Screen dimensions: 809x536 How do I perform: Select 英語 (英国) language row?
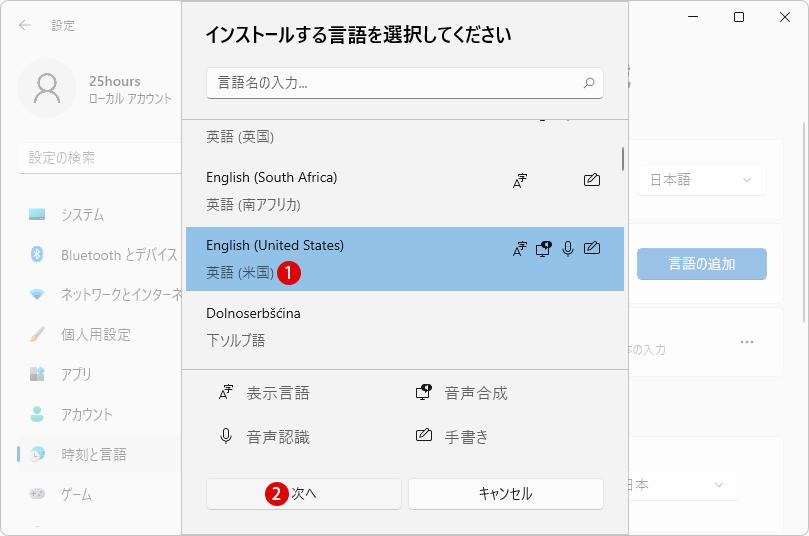point(404,137)
